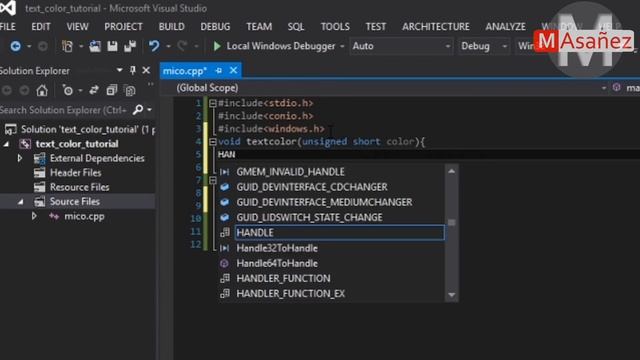Open the PROJECT menu
Viewport: 640px width, 360px height.
pyautogui.click(x=123, y=27)
